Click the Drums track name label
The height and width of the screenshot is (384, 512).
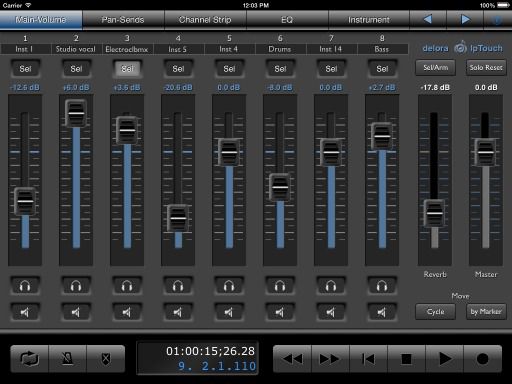click(280, 49)
